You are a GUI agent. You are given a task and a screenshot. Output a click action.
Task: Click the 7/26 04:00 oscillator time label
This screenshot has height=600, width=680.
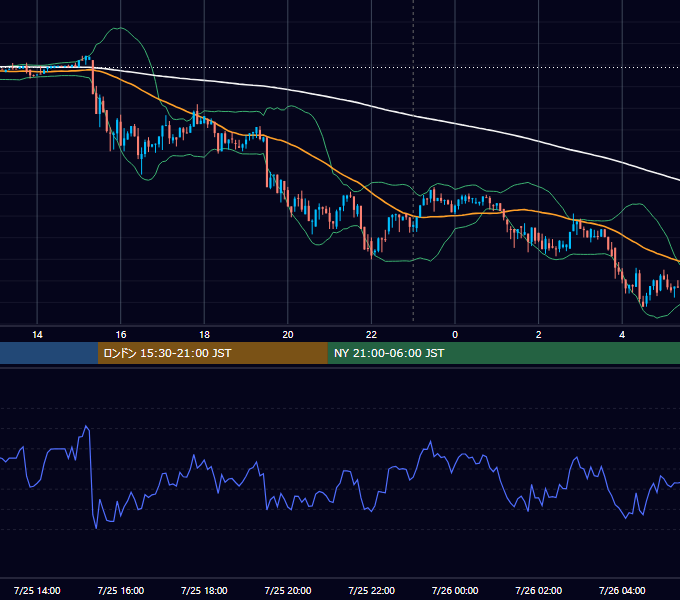point(622,590)
